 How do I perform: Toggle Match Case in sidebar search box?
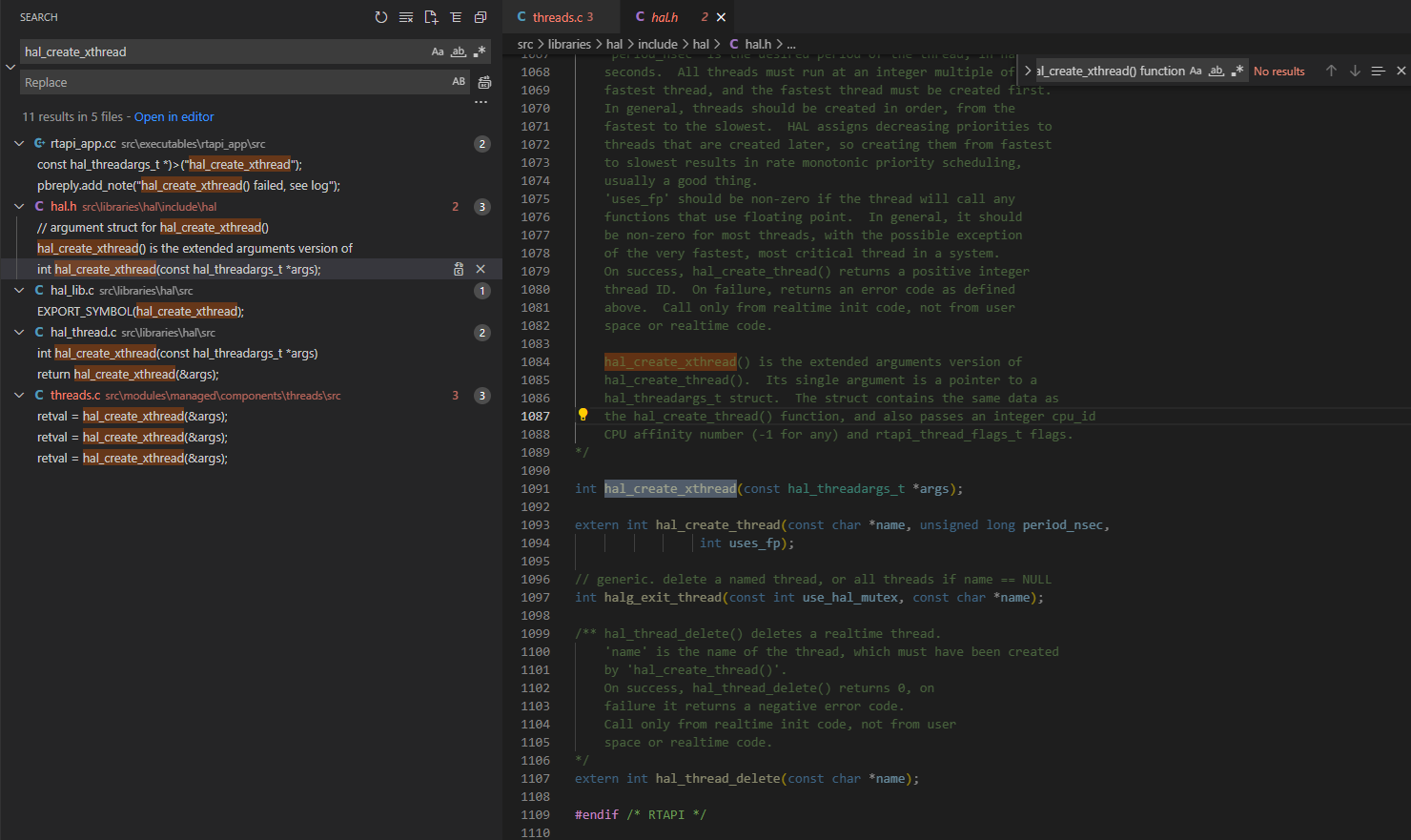click(x=438, y=52)
